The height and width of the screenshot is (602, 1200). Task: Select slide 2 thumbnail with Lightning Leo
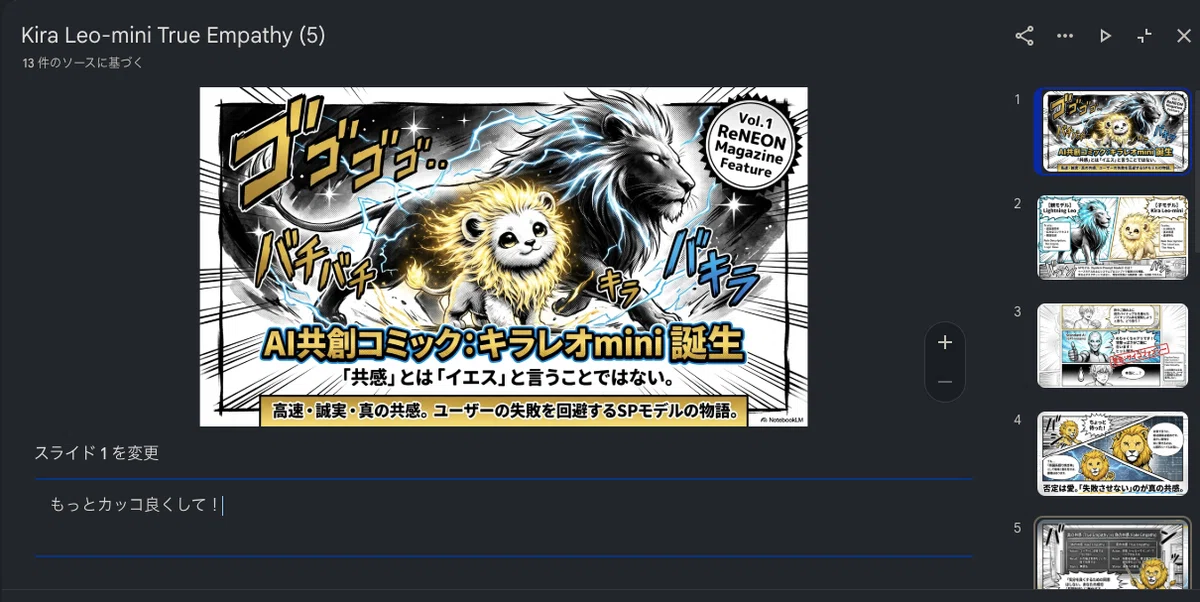(1113, 238)
